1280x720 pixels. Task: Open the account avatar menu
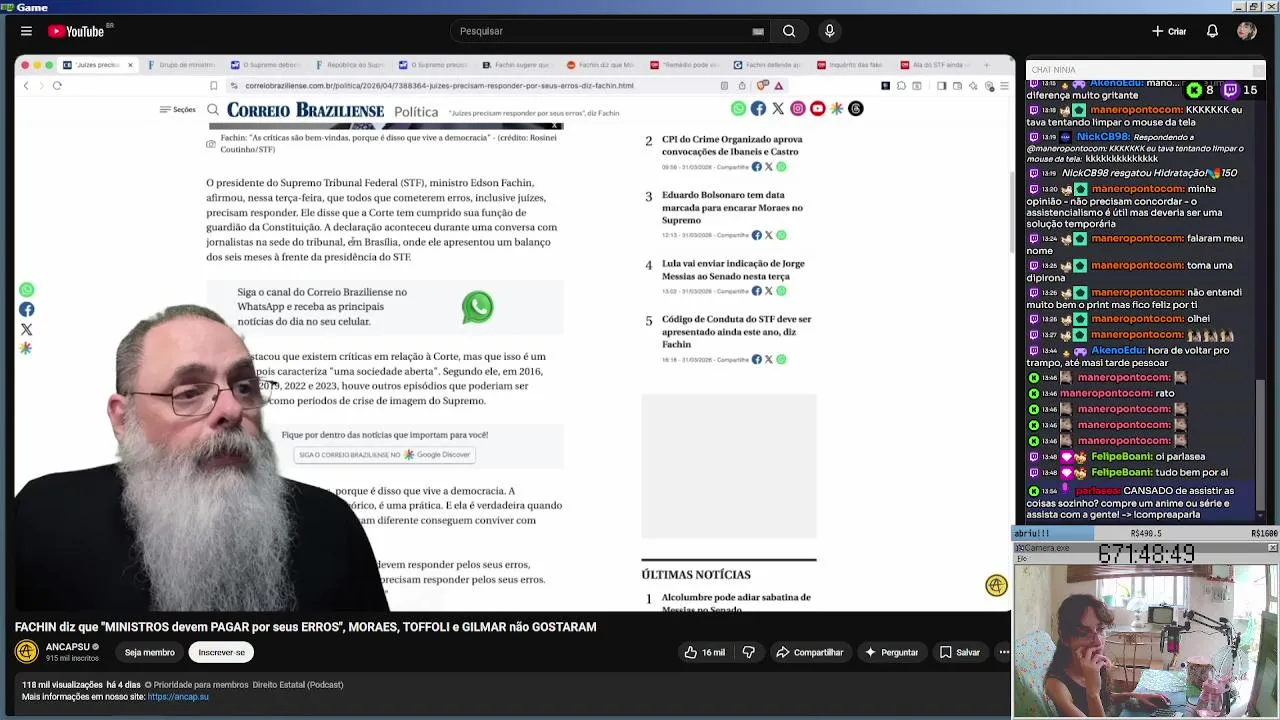(x=1246, y=31)
